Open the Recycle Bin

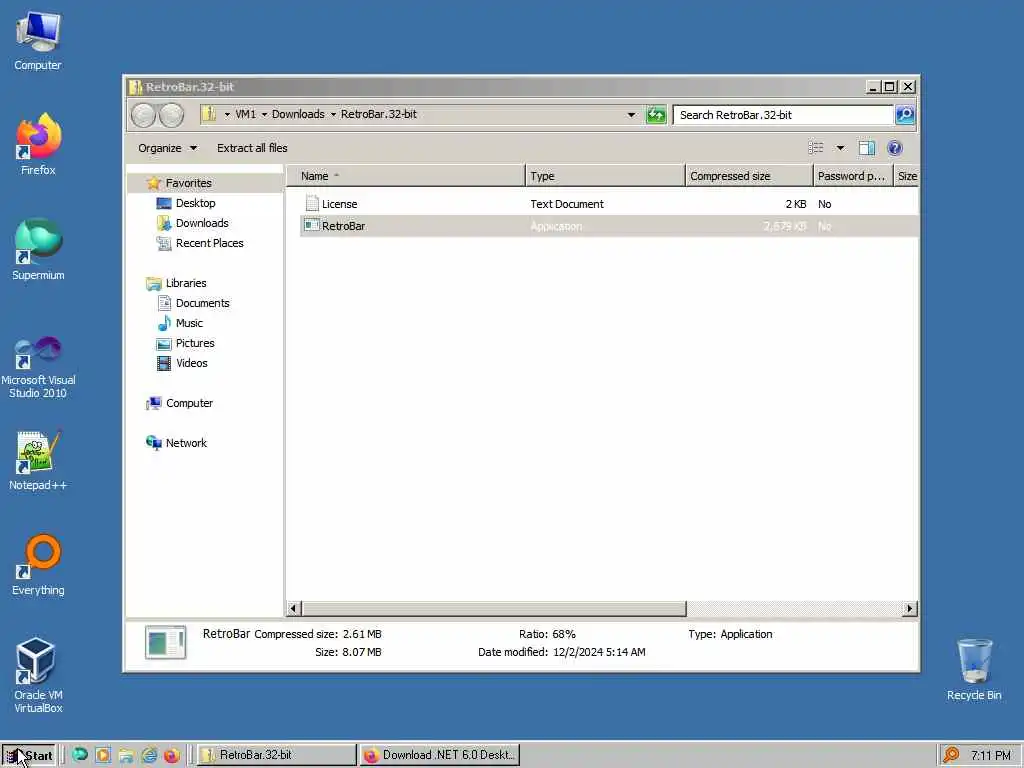coord(974,669)
